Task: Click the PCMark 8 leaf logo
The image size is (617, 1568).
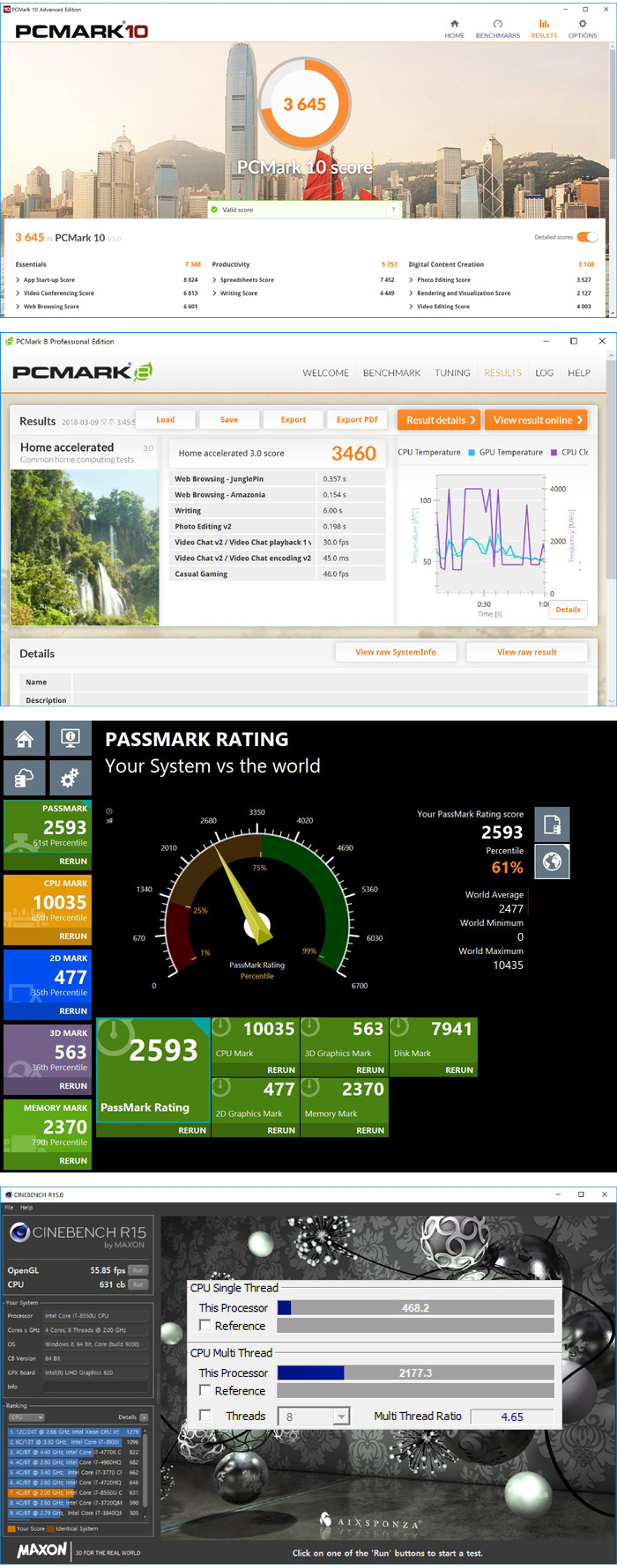Action: [x=143, y=372]
